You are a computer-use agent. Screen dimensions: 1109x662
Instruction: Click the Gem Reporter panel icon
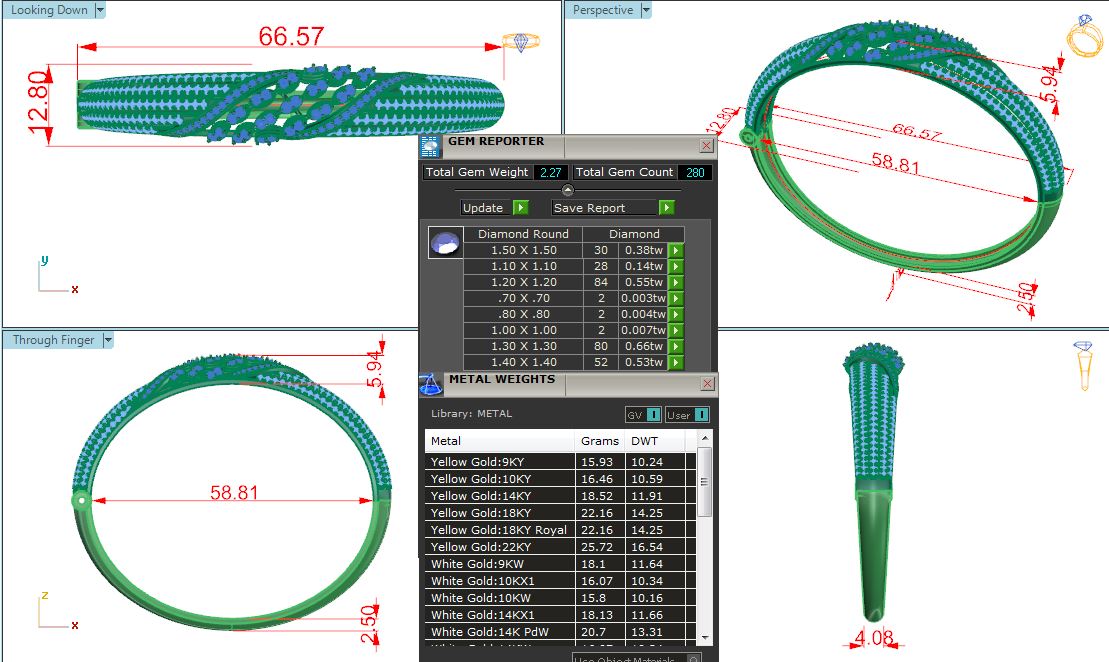point(430,146)
